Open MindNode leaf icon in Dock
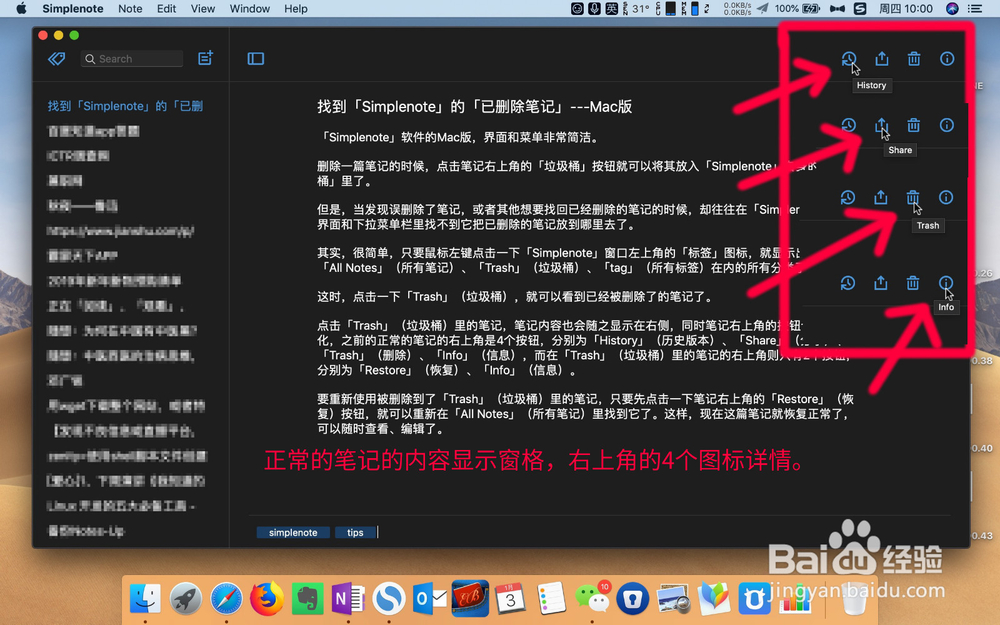 point(714,599)
